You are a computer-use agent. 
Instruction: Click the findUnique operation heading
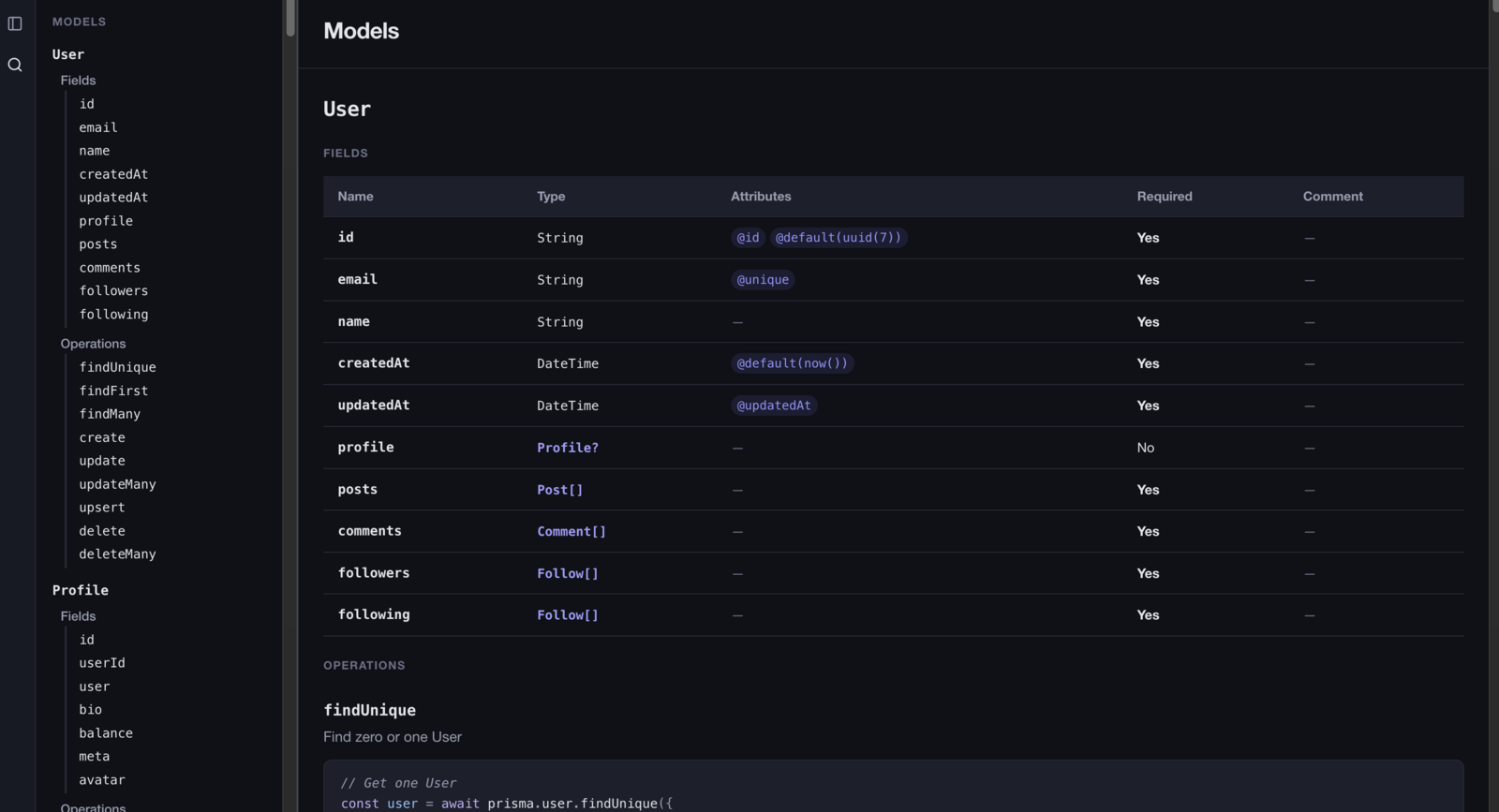tap(369, 710)
